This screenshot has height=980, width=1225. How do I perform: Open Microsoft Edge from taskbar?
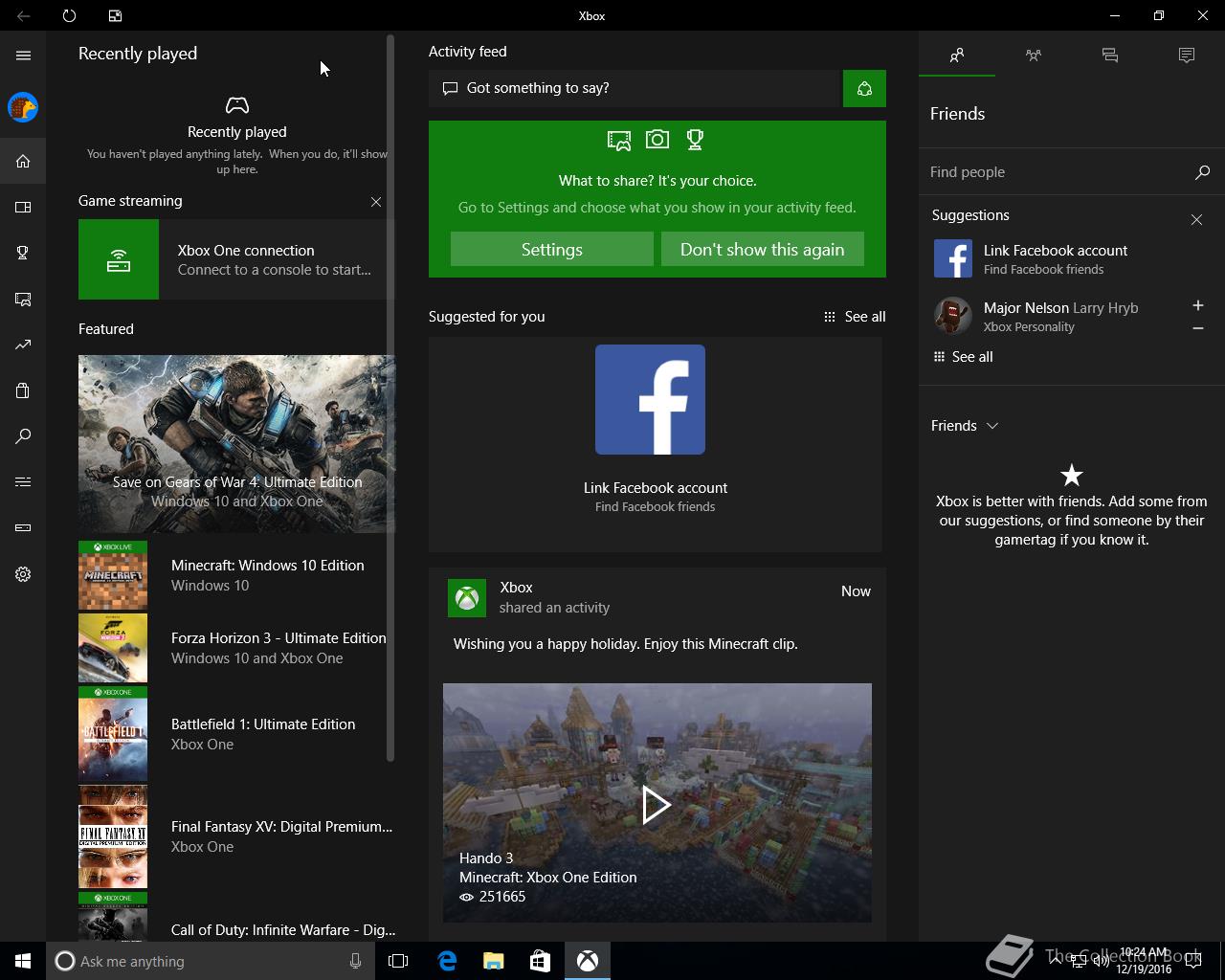[x=447, y=961]
